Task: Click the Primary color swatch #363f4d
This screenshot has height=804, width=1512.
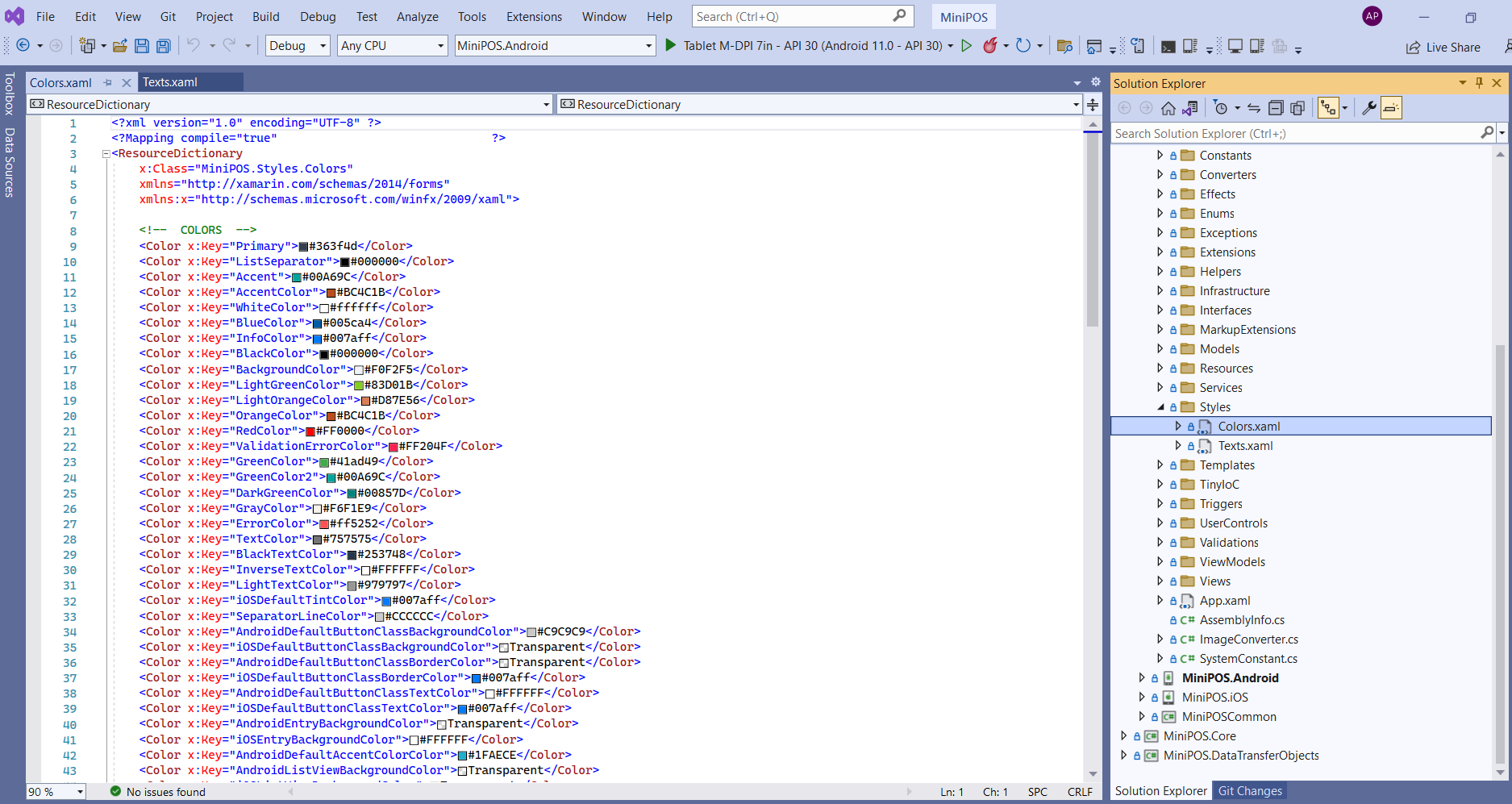Action: click(x=304, y=247)
